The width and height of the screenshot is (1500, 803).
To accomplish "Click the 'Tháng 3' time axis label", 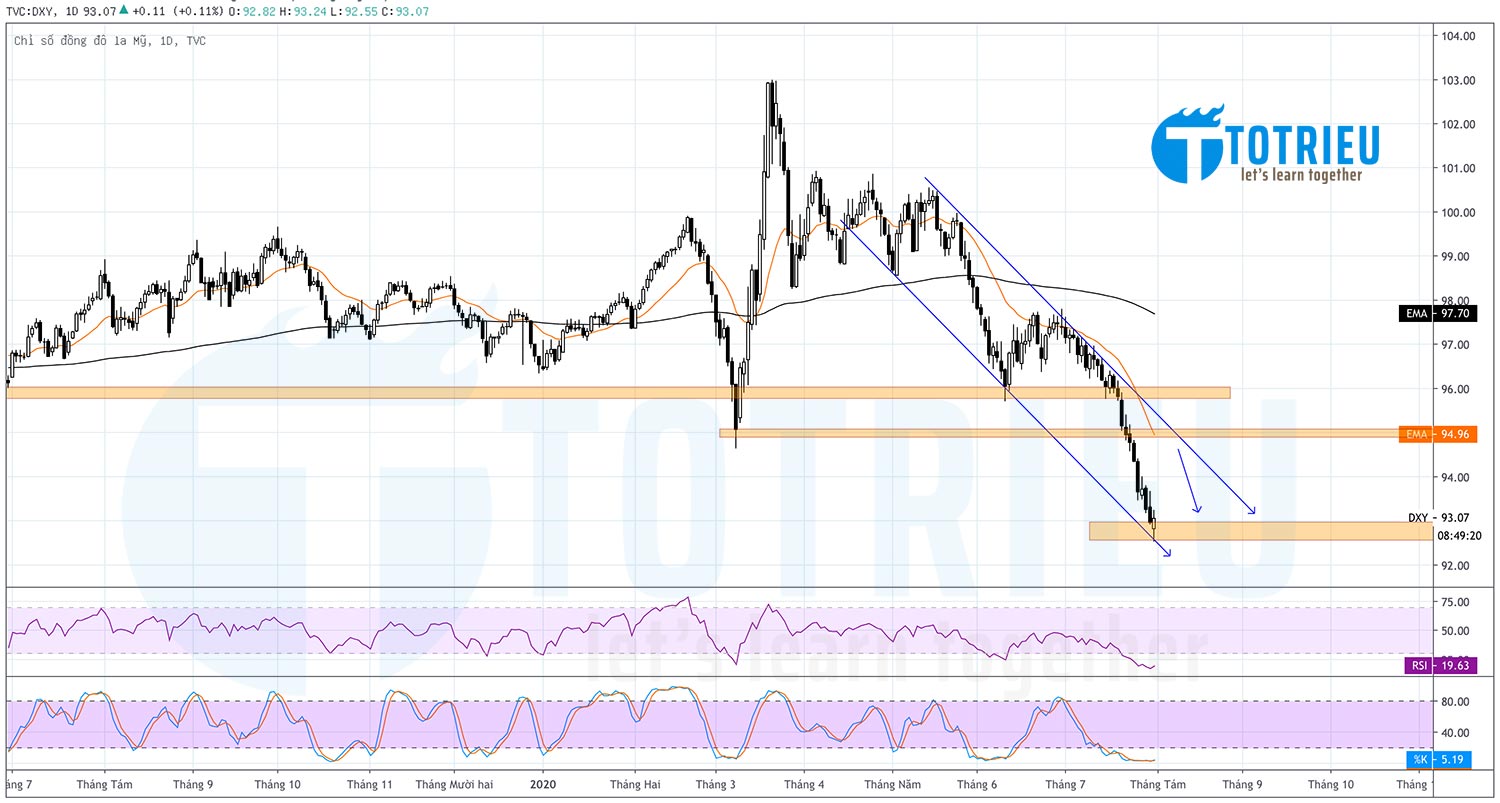I will (x=717, y=785).
